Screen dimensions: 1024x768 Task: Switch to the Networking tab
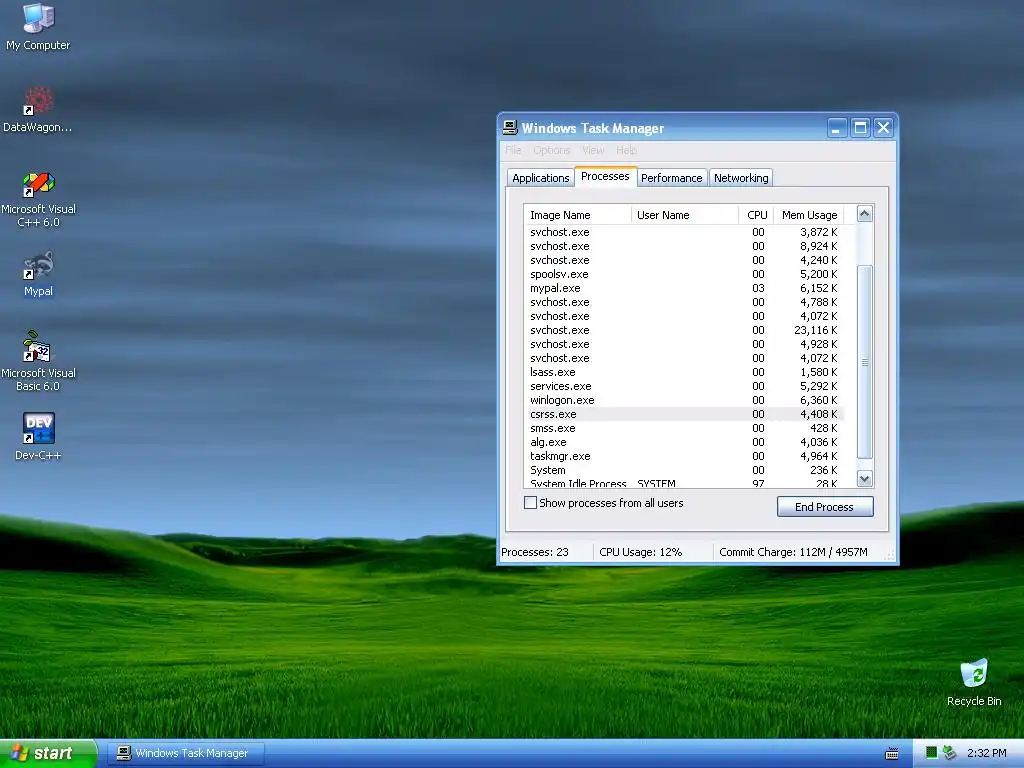point(741,178)
